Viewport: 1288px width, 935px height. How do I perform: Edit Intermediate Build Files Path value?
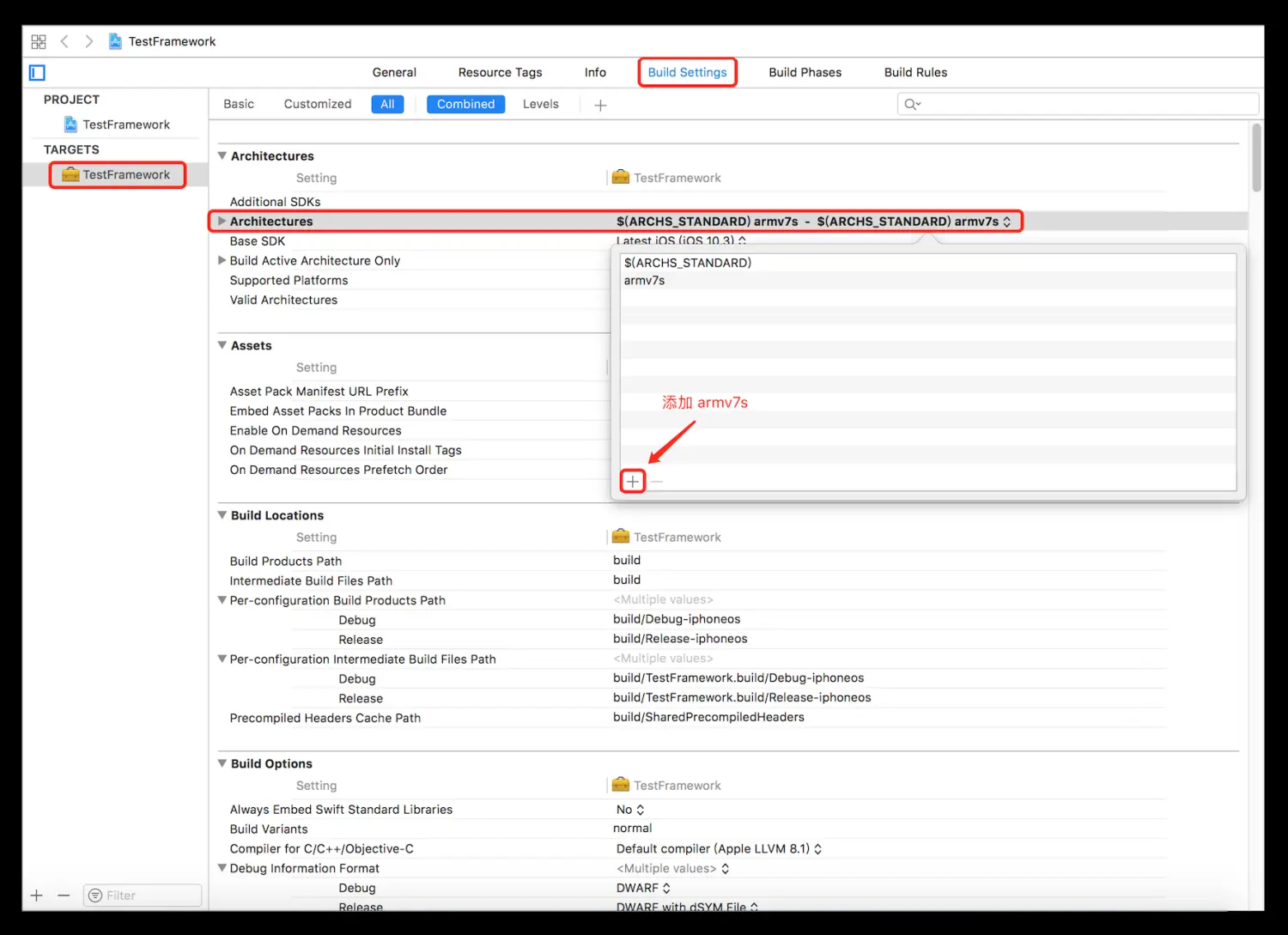point(627,580)
